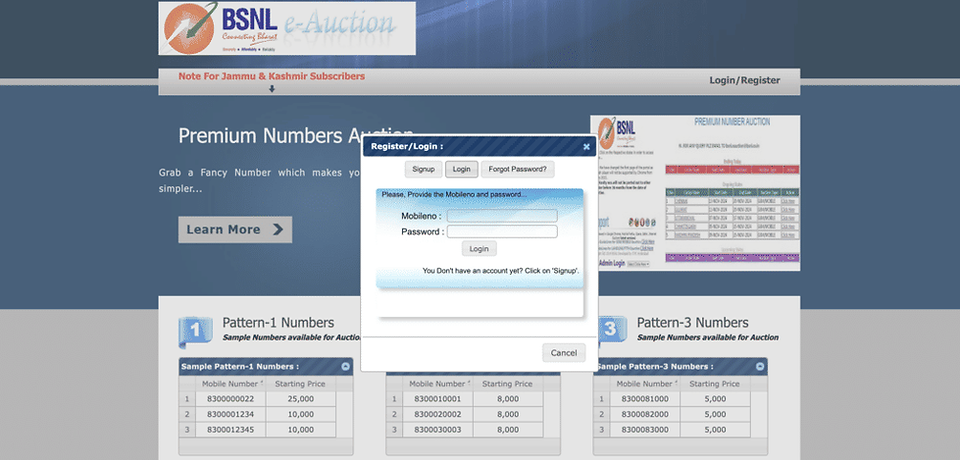Screen dimensions: 960x460
Task: Expand the Jammu & Kashmir note arrow
Action: coord(272,89)
